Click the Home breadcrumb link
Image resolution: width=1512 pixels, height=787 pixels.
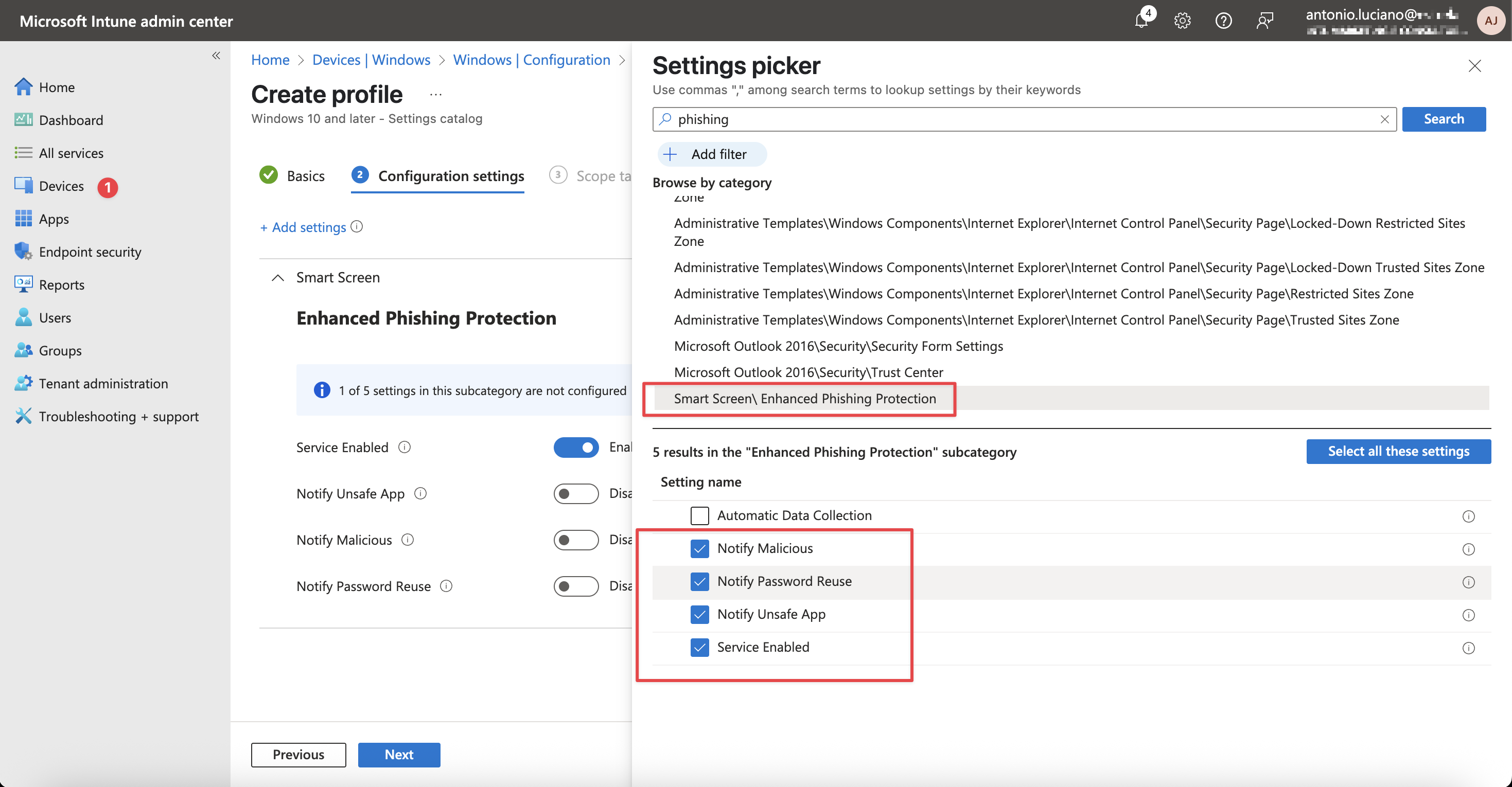pos(270,59)
